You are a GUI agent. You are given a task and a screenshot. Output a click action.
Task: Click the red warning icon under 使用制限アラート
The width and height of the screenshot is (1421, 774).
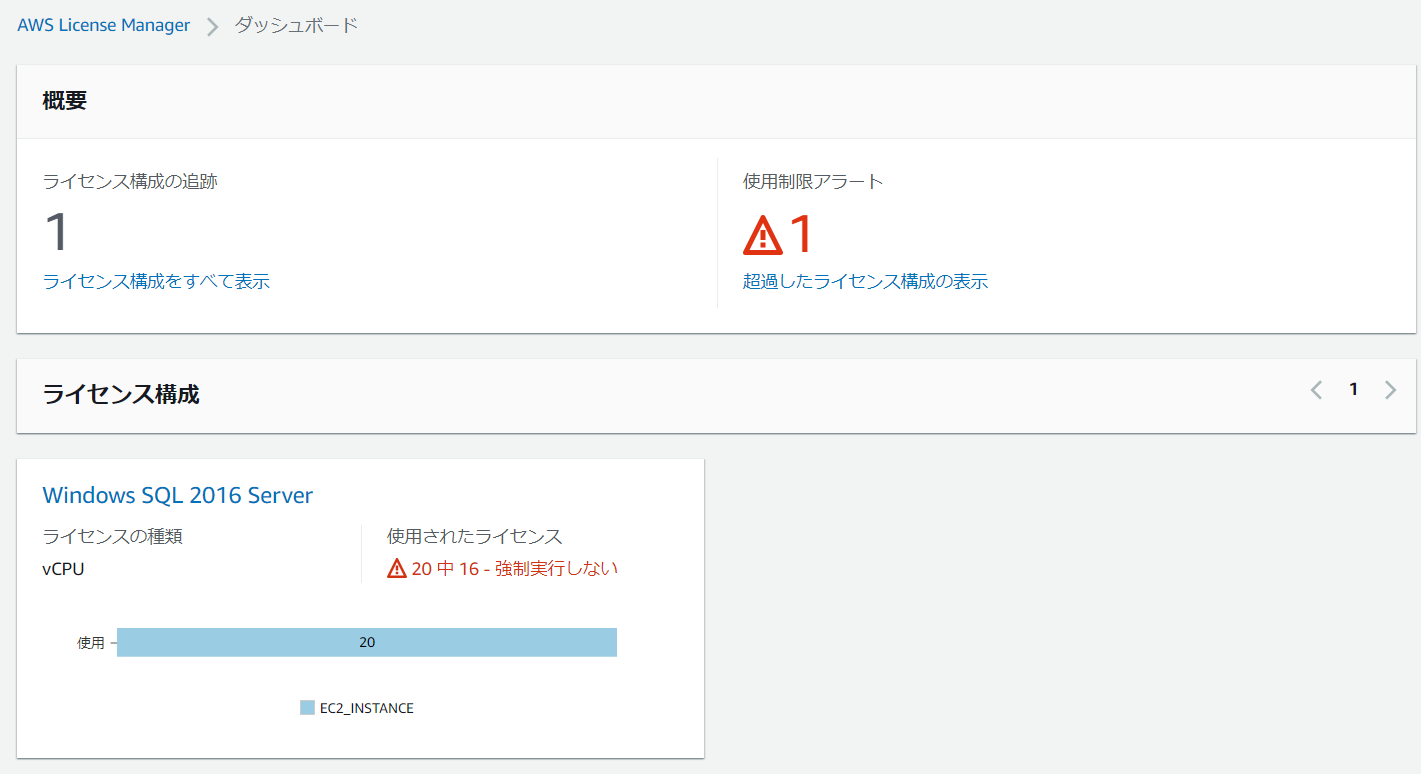tap(763, 235)
